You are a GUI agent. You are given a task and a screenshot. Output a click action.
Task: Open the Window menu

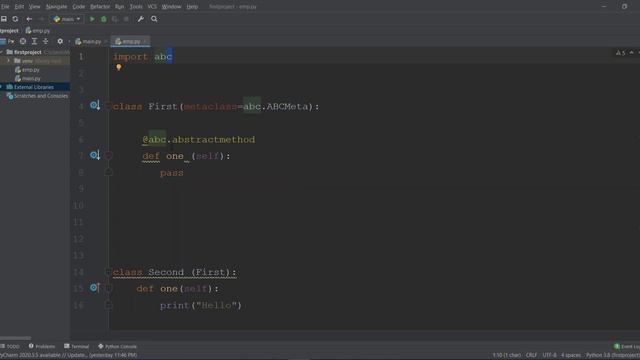tap(171, 7)
